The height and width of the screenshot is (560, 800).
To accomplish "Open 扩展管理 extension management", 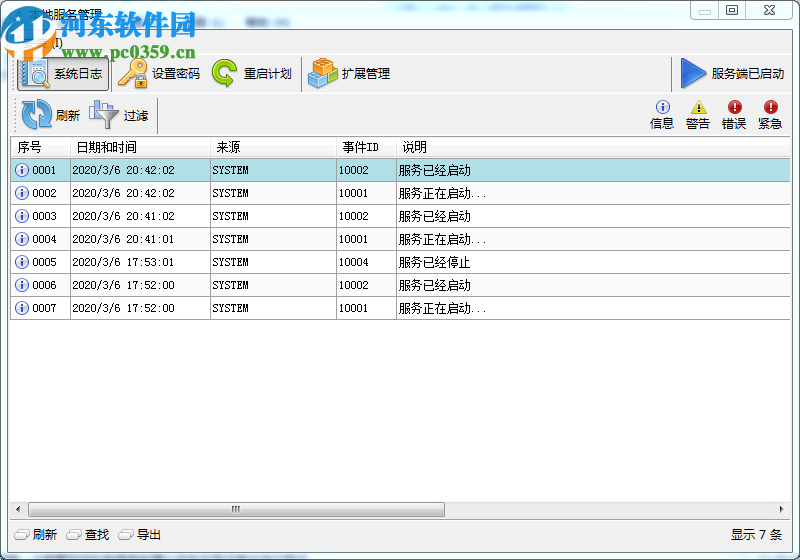I will pyautogui.click(x=349, y=74).
